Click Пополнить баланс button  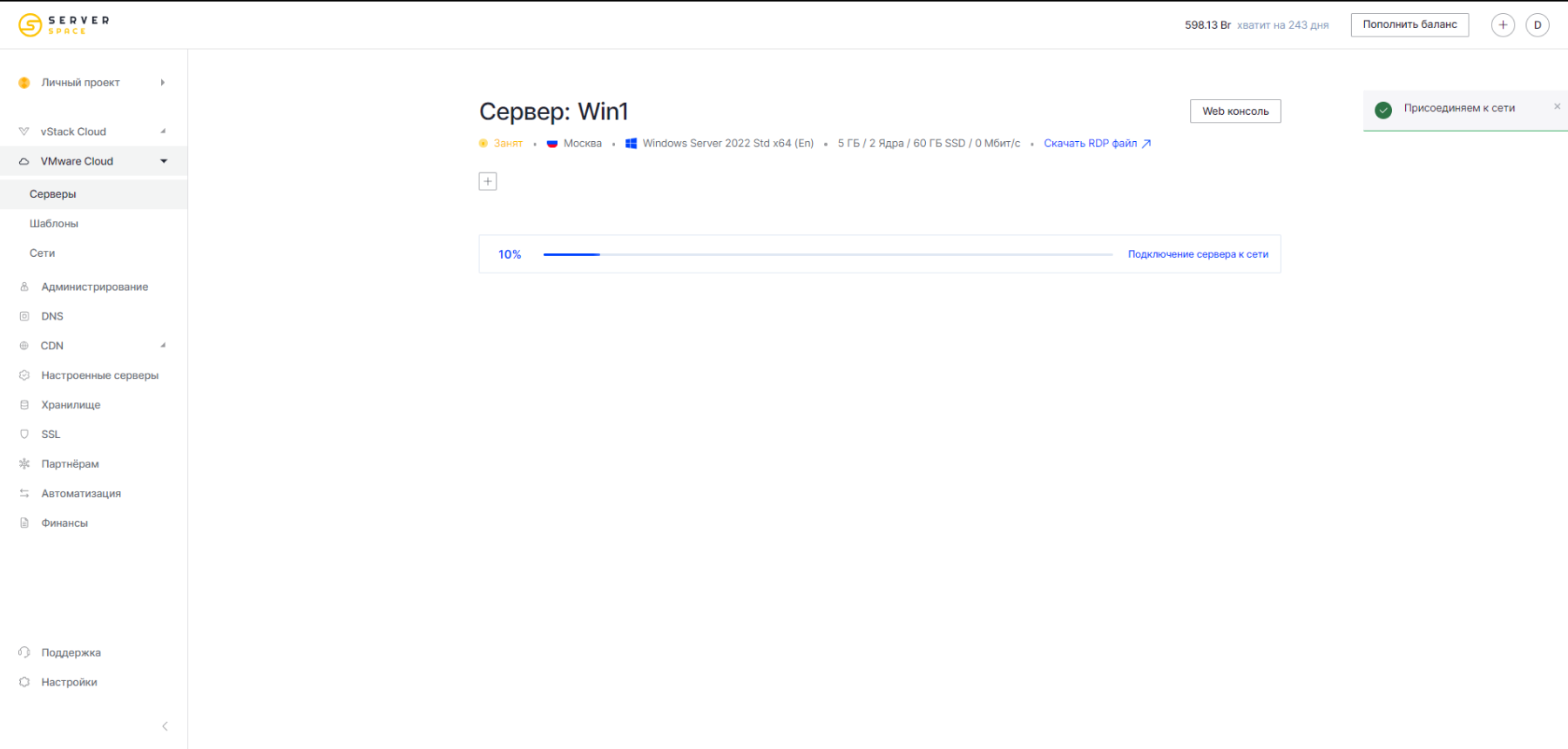(1409, 24)
